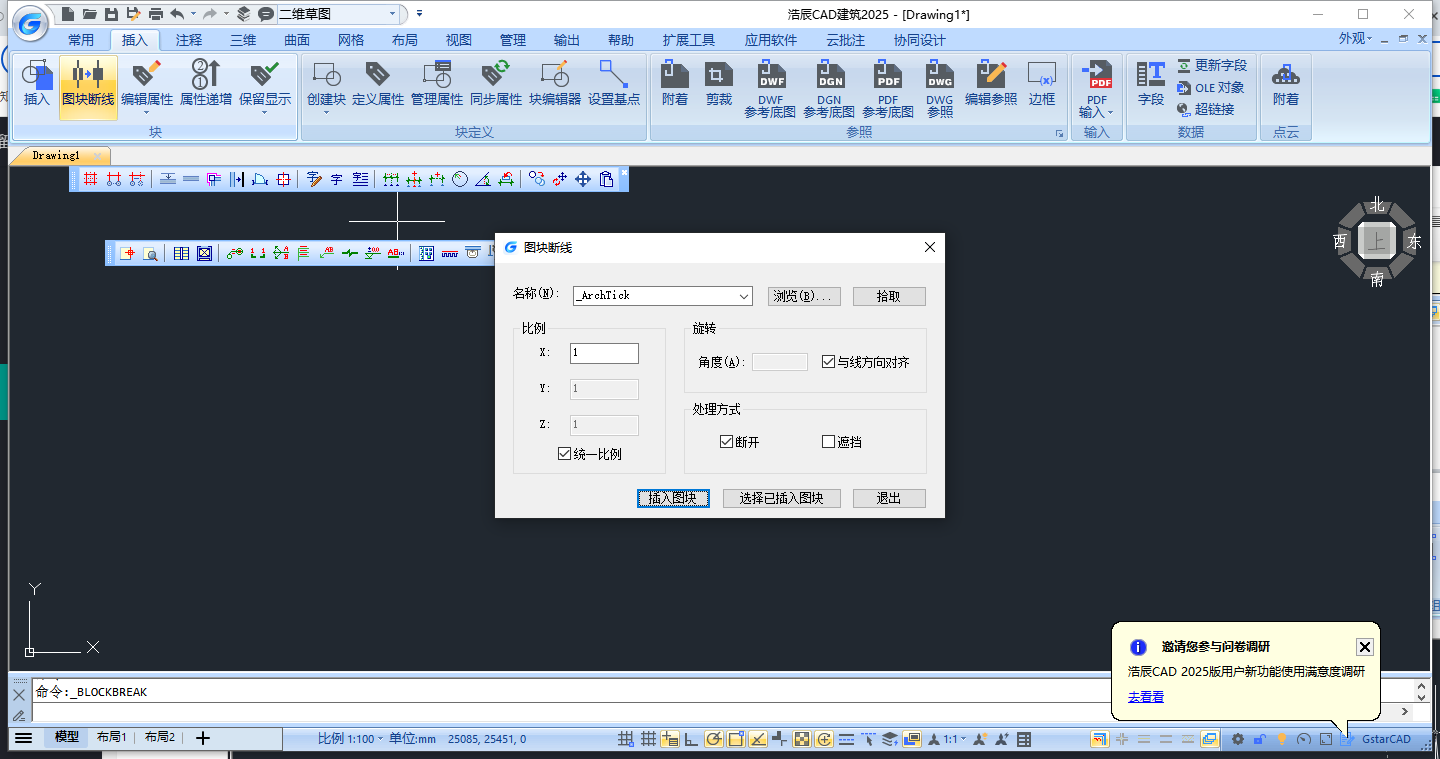1440x759 pixels.
Task: Click the 选择已插入图块 button
Action: [781, 498]
